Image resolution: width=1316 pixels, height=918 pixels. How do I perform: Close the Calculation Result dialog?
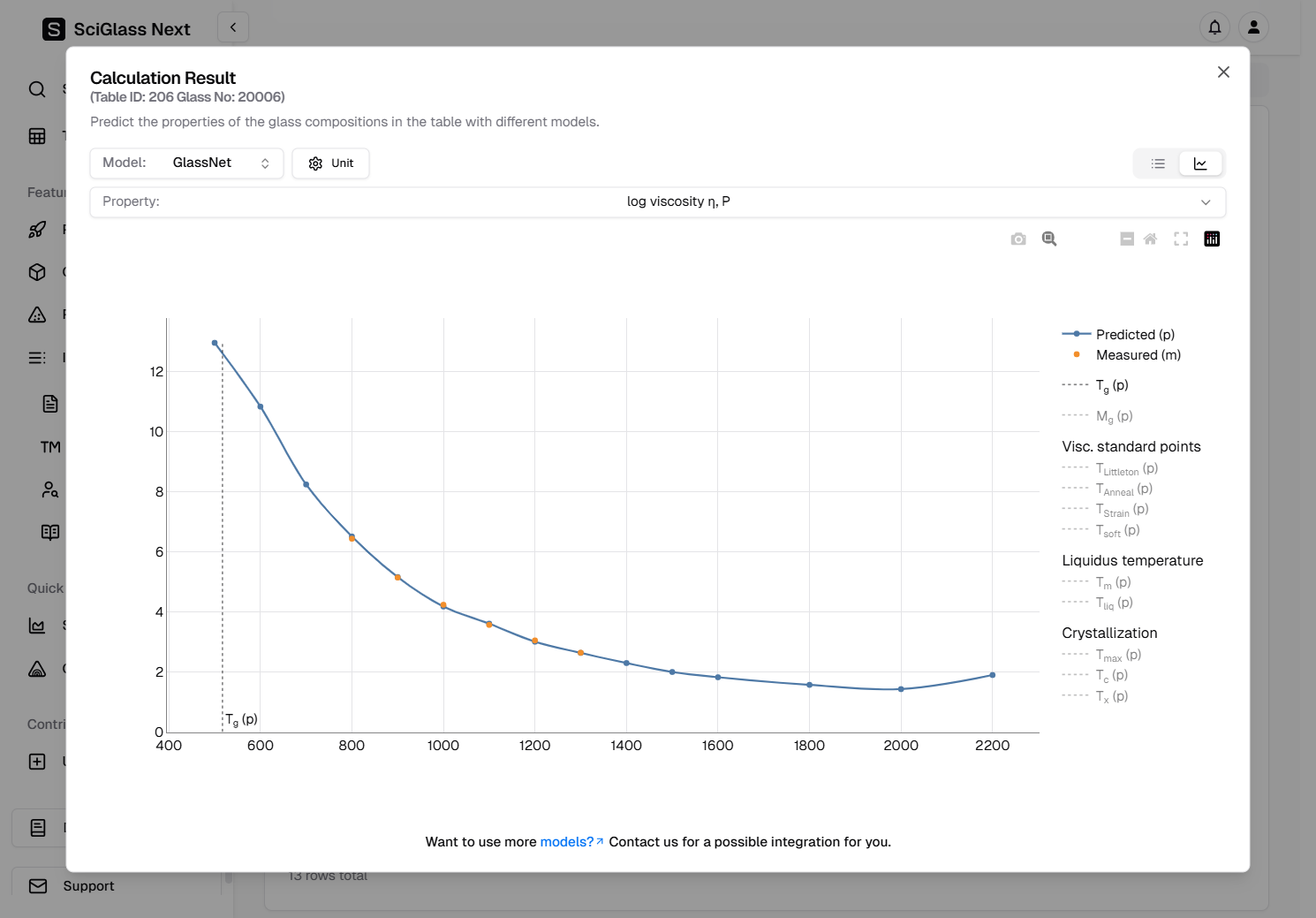(x=1223, y=72)
